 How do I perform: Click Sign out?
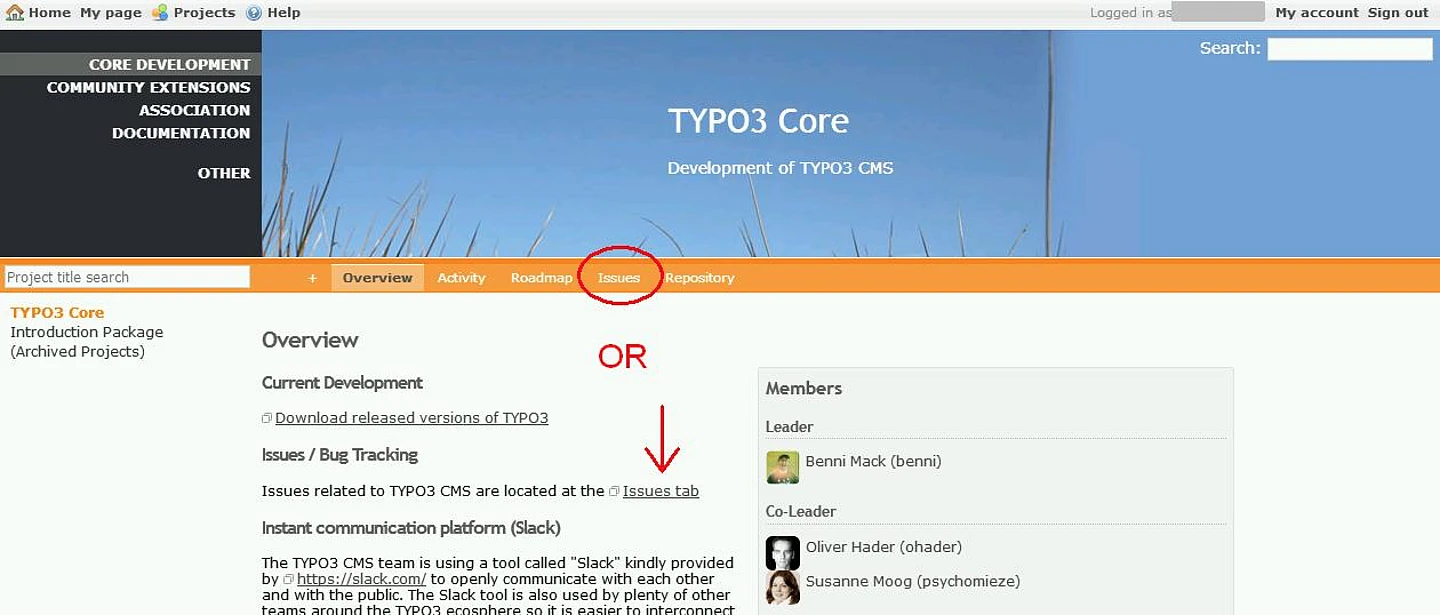(x=1397, y=13)
